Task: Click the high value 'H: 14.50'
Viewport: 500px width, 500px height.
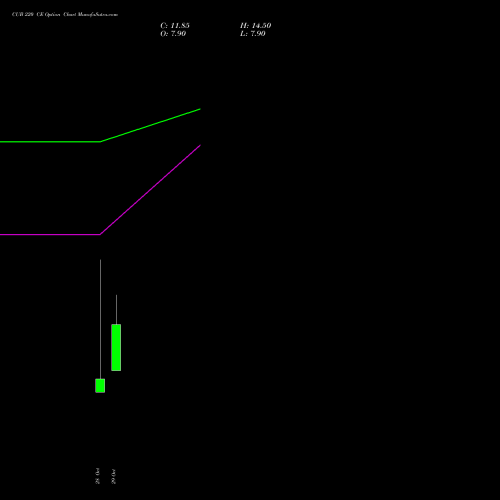Action: pos(255,26)
